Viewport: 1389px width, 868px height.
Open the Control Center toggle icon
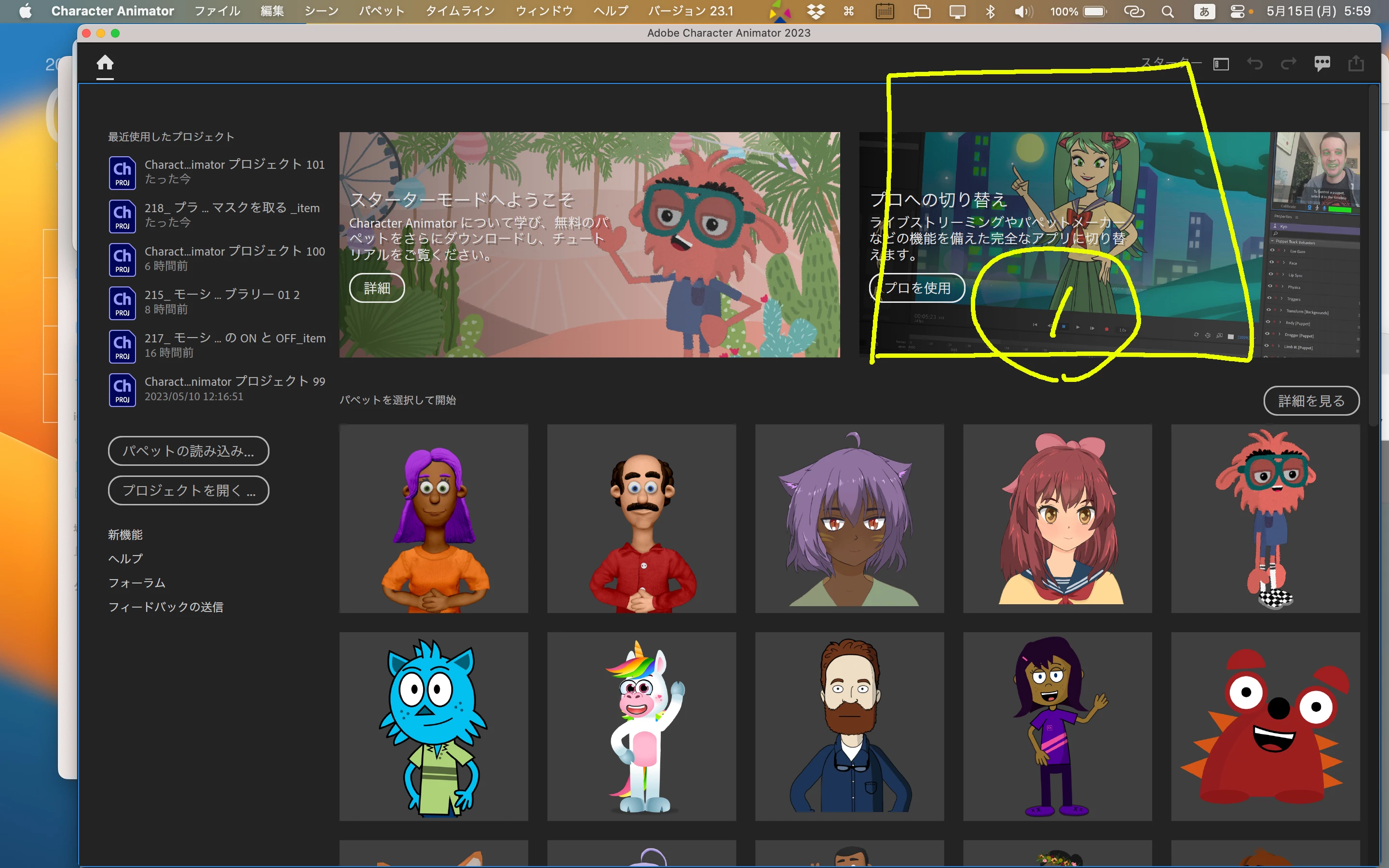(x=1238, y=12)
